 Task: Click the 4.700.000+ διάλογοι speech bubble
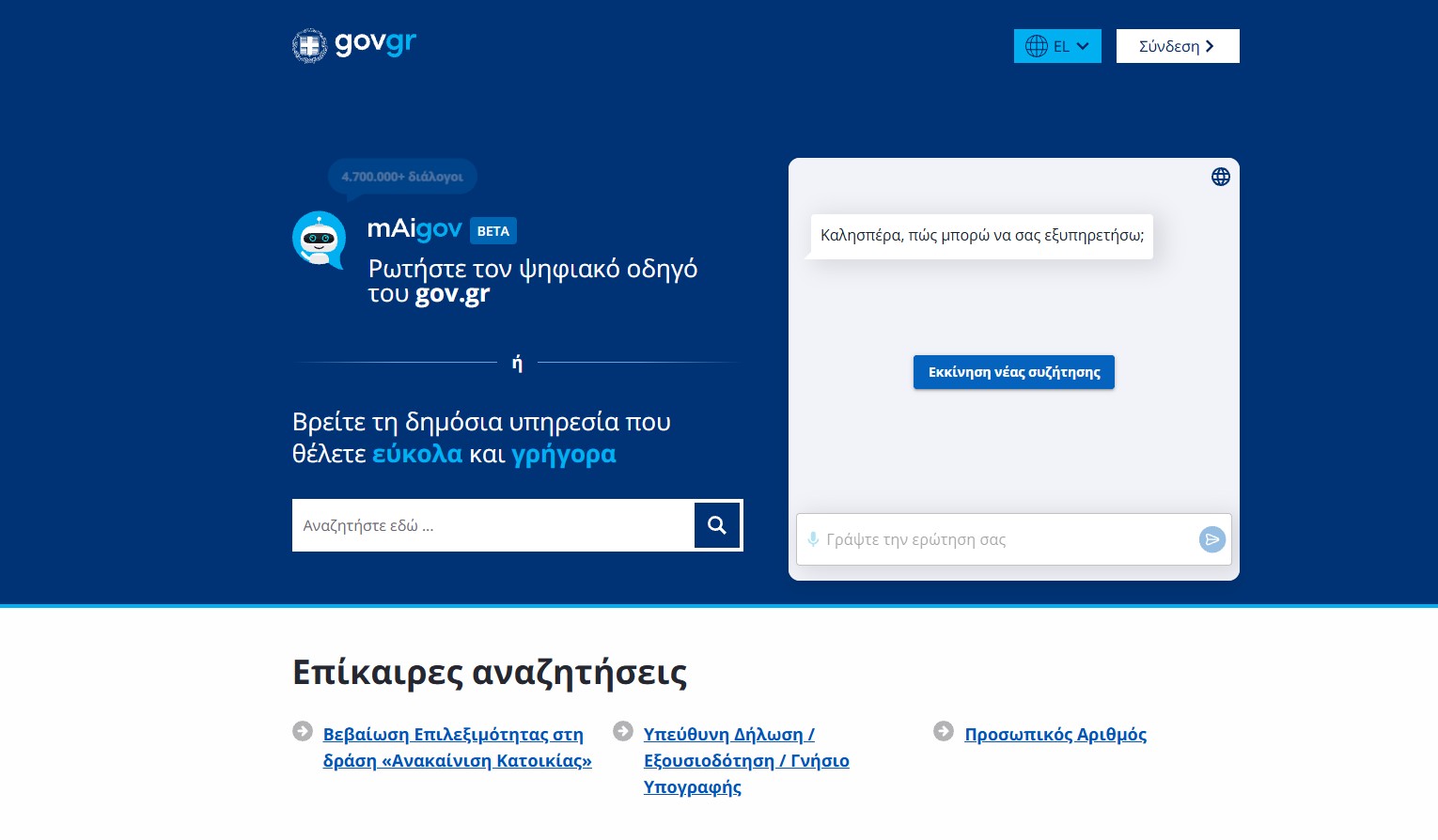tap(402, 178)
